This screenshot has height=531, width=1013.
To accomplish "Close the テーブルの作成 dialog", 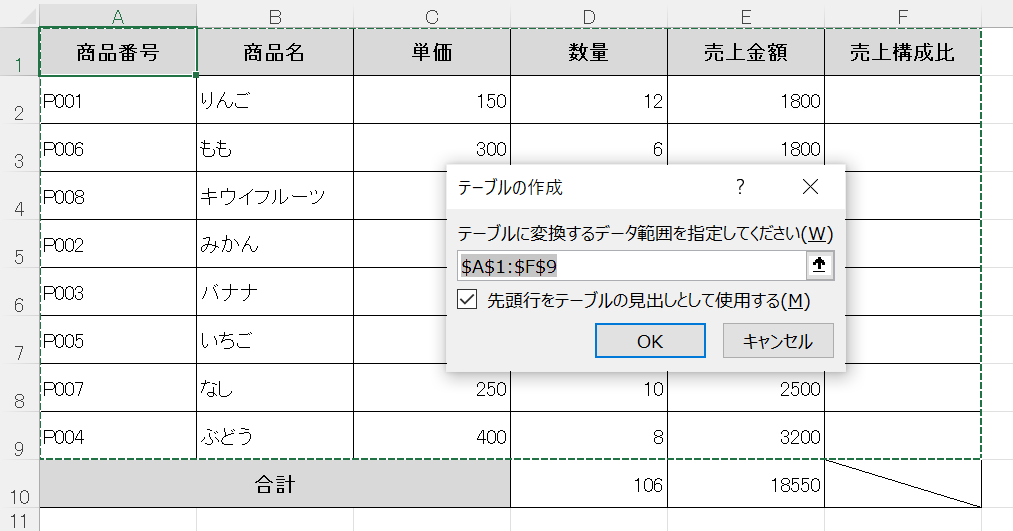I will click(x=810, y=187).
